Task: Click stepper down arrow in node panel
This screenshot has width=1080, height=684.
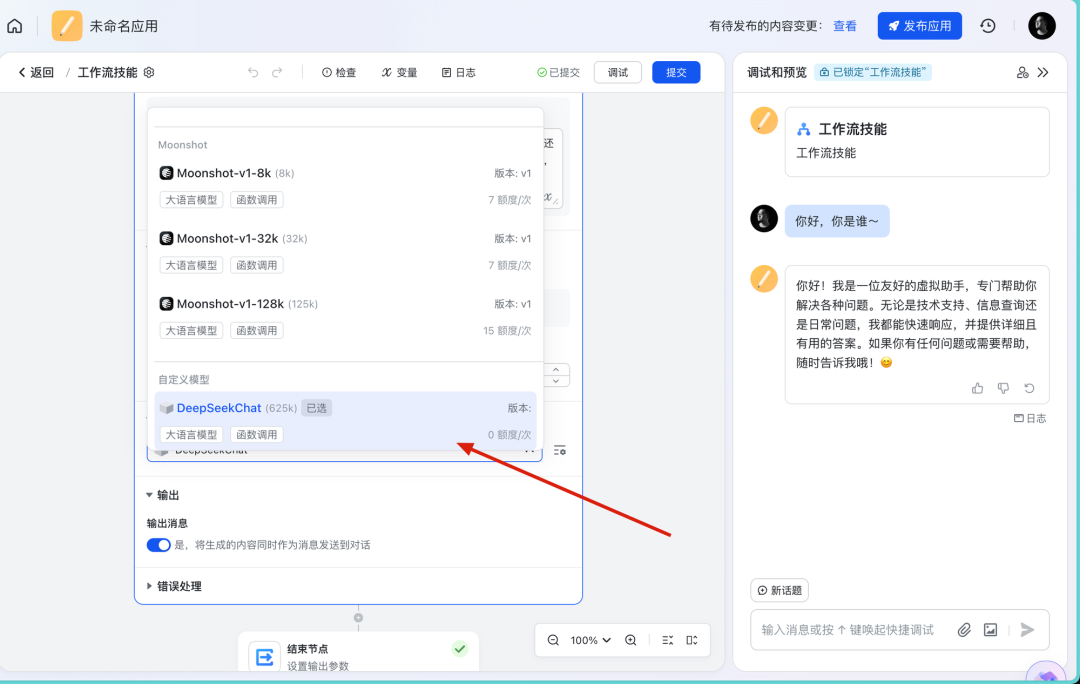Action: pyautogui.click(x=556, y=381)
